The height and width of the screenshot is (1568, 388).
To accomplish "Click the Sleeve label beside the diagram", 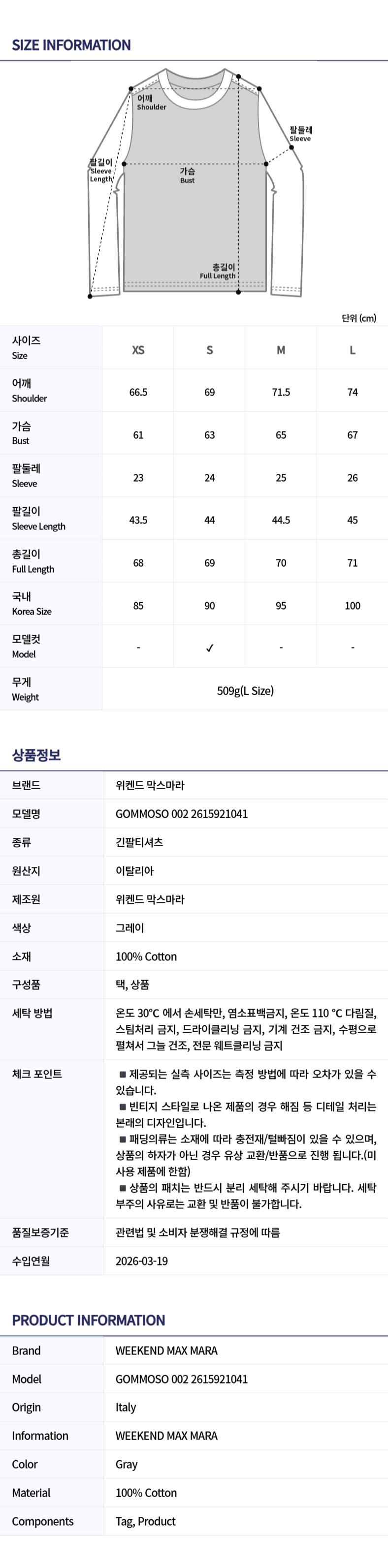I will click(300, 134).
